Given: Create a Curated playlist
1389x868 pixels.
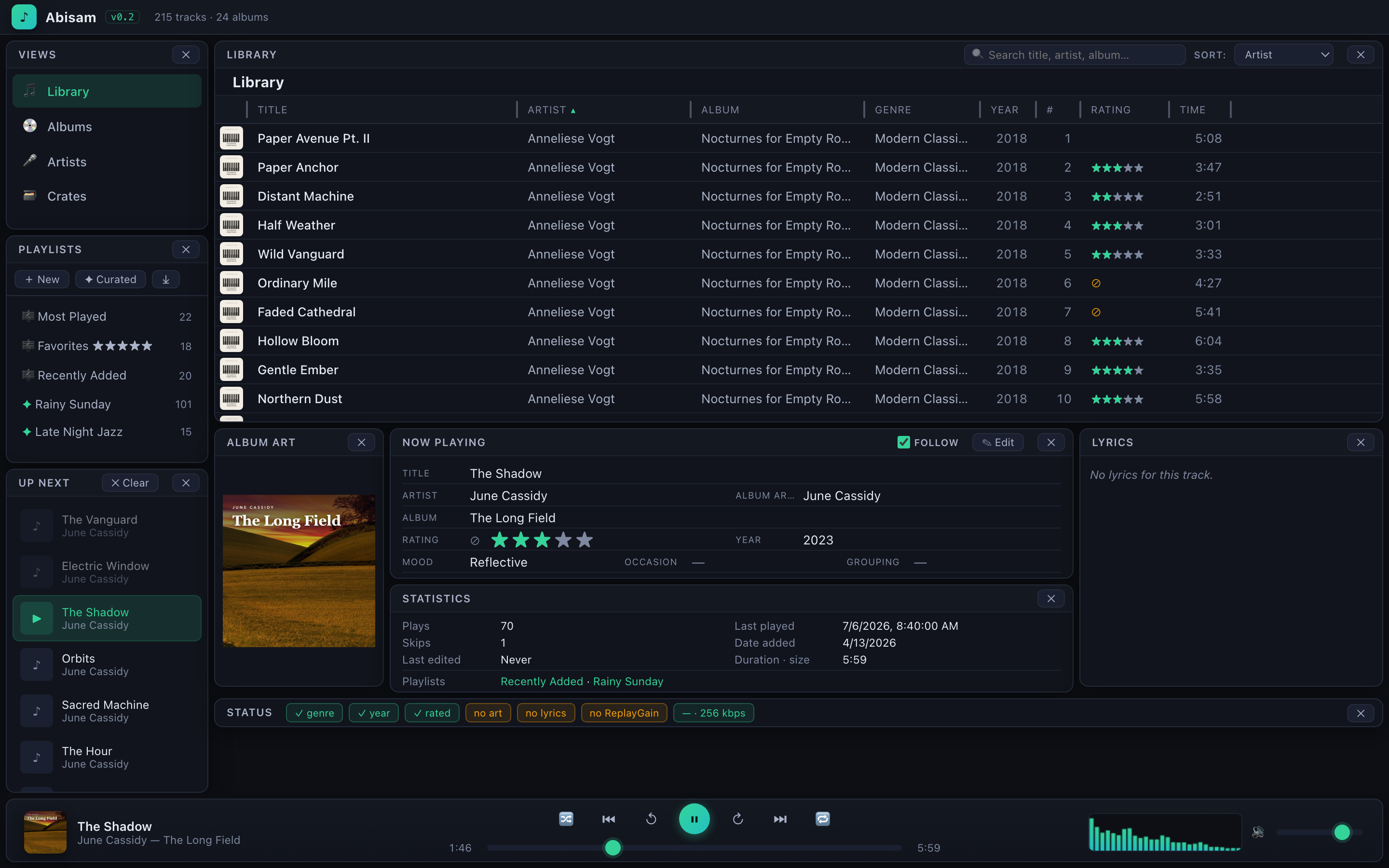Looking at the screenshot, I should click(110, 279).
